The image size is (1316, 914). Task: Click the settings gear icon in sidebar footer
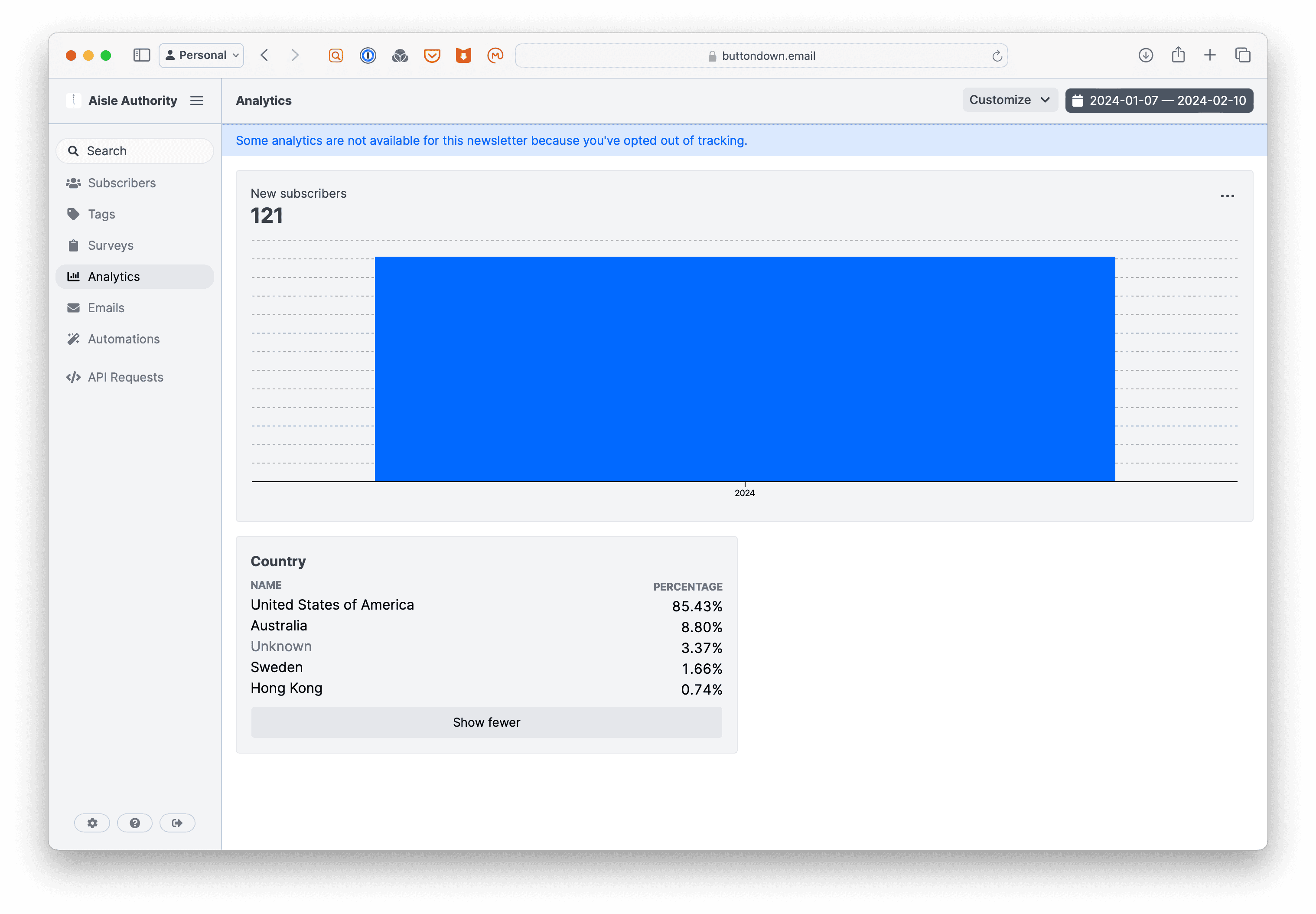(x=92, y=823)
